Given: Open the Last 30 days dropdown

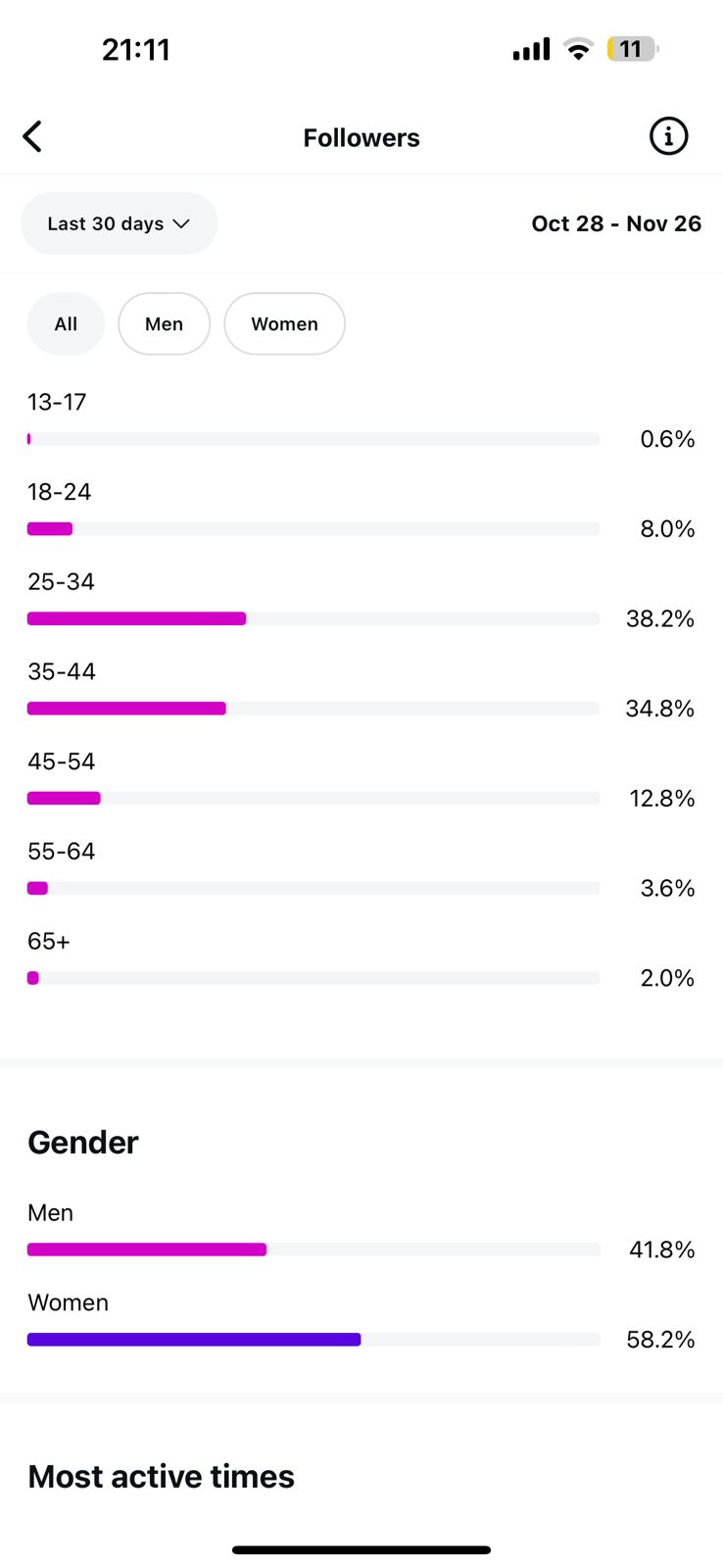Looking at the screenshot, I should (x=106, y=223).
